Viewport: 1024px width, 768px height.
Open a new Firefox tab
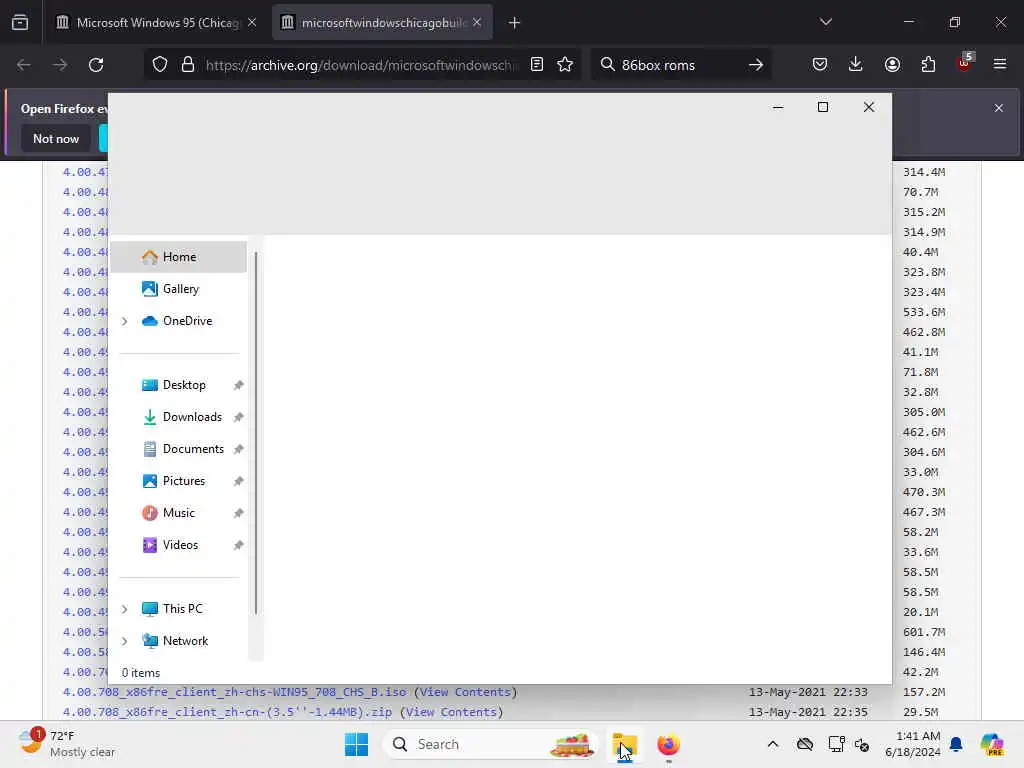[514, 23]
